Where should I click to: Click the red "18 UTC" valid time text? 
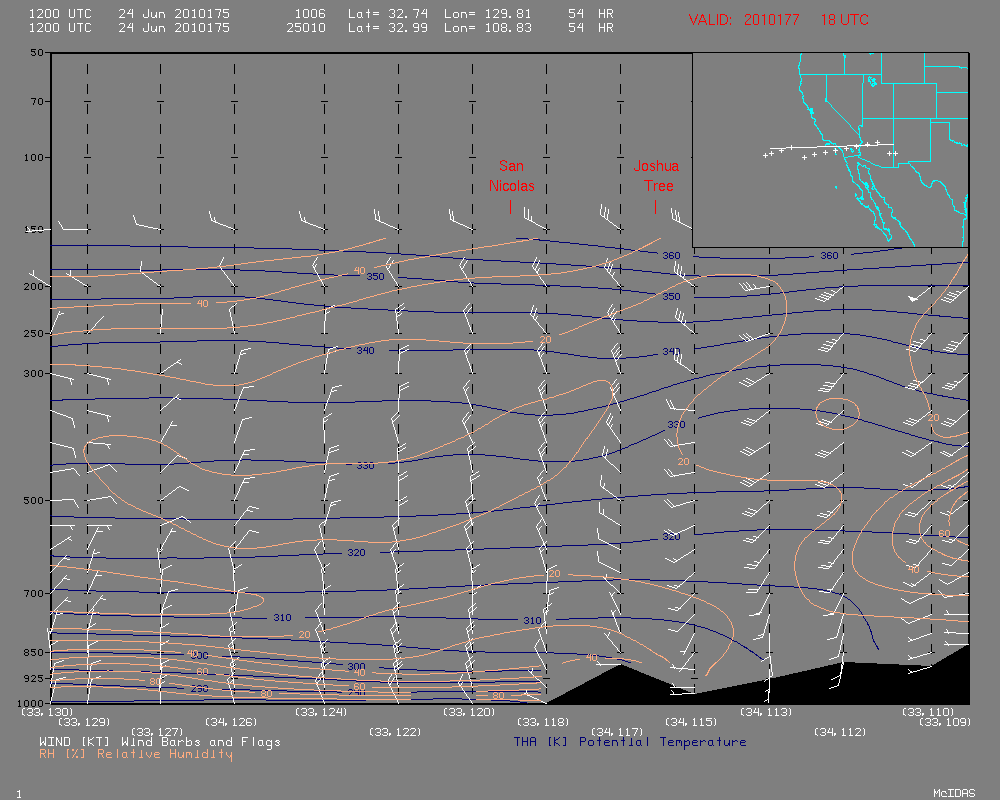pyautogui.click(x=844, y=20)
